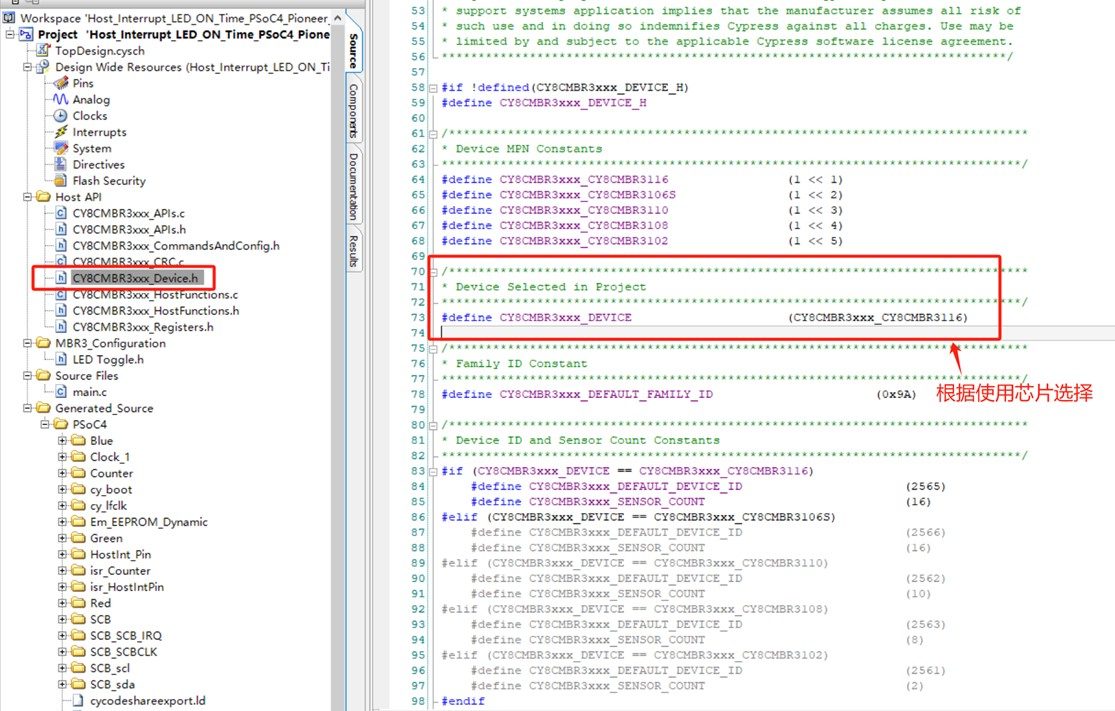Click the CY8CMBR3xxx_CY8CMBR3106S define on line 65
Viewport: 1115px width, 711px height.
point(587,195)
